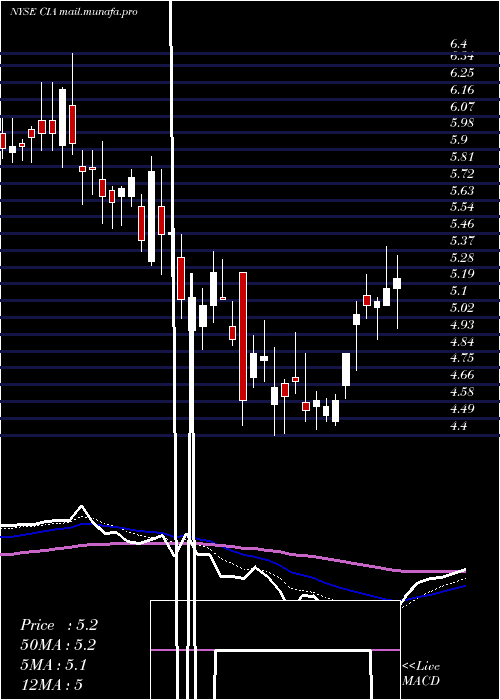Select the 5.19 price axis label
Image resolution: width=500 pixels, height=700 pixels.
point(462,274)
